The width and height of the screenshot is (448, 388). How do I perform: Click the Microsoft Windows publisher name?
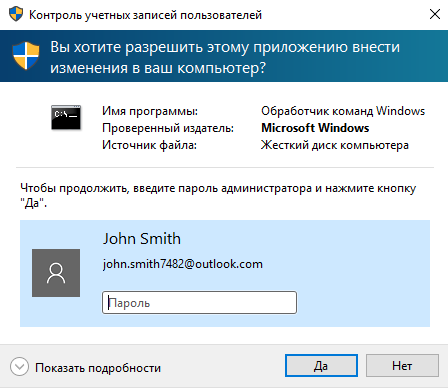point(315,128)
